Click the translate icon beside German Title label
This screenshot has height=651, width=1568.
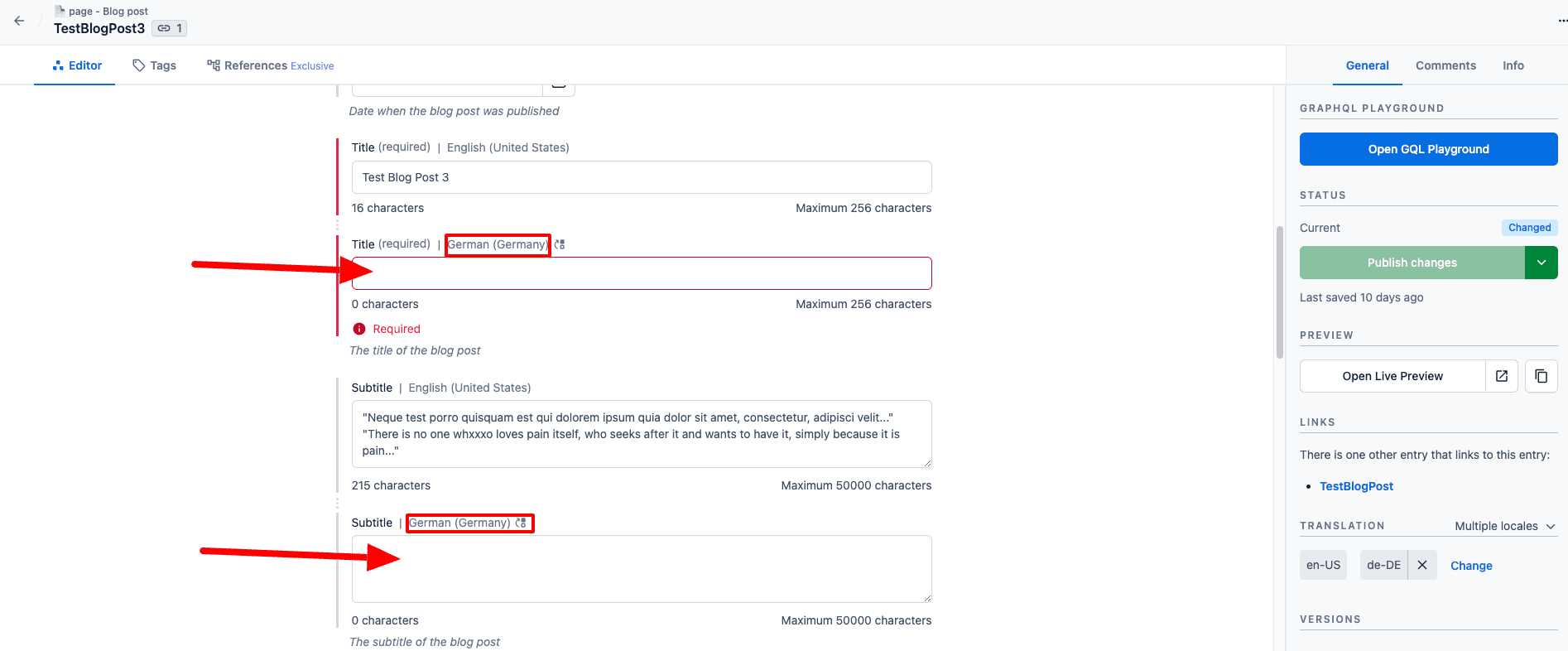pyautogui.click(x=560, y=244)
